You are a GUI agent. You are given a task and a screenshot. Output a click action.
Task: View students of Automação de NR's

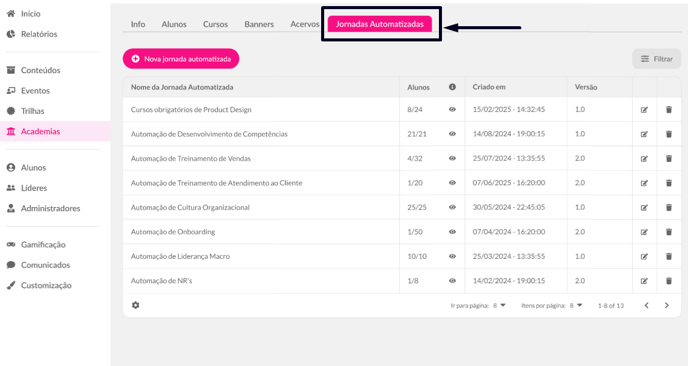[x=452, y=280]
